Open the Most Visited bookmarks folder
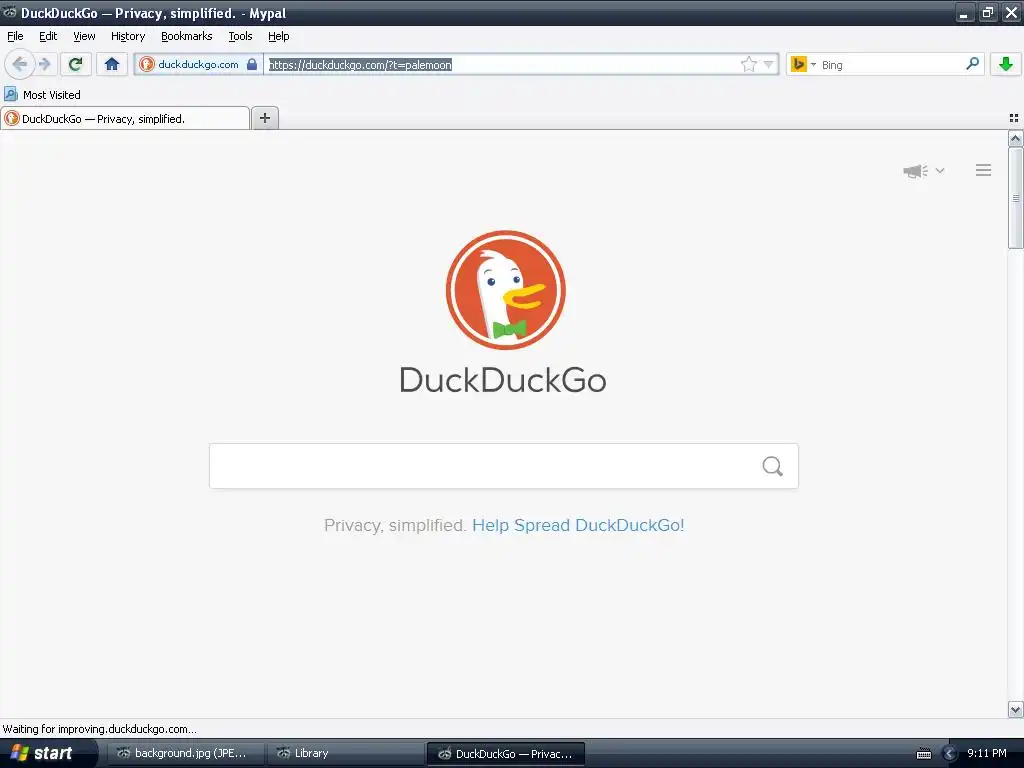The height and width of the screenshot is (768, 1024). pos(43,95)
